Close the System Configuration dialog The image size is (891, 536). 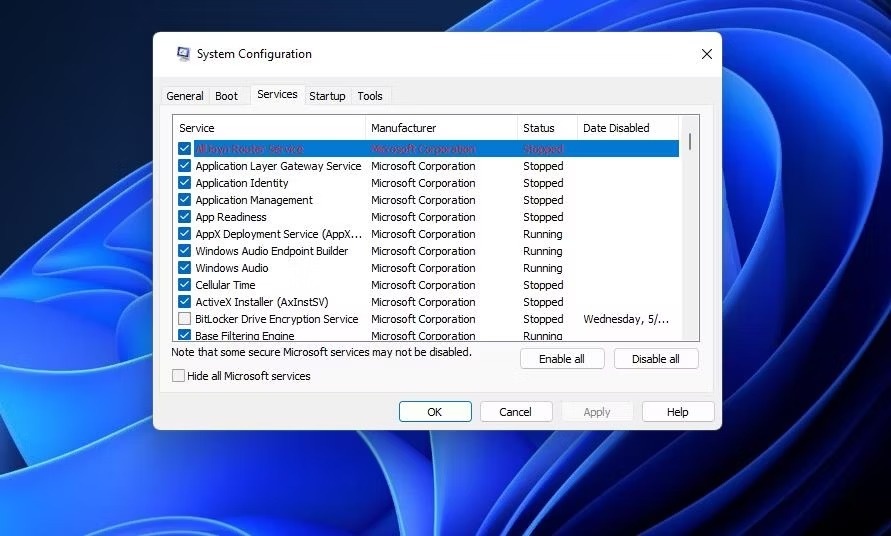(x=706, y=54)
